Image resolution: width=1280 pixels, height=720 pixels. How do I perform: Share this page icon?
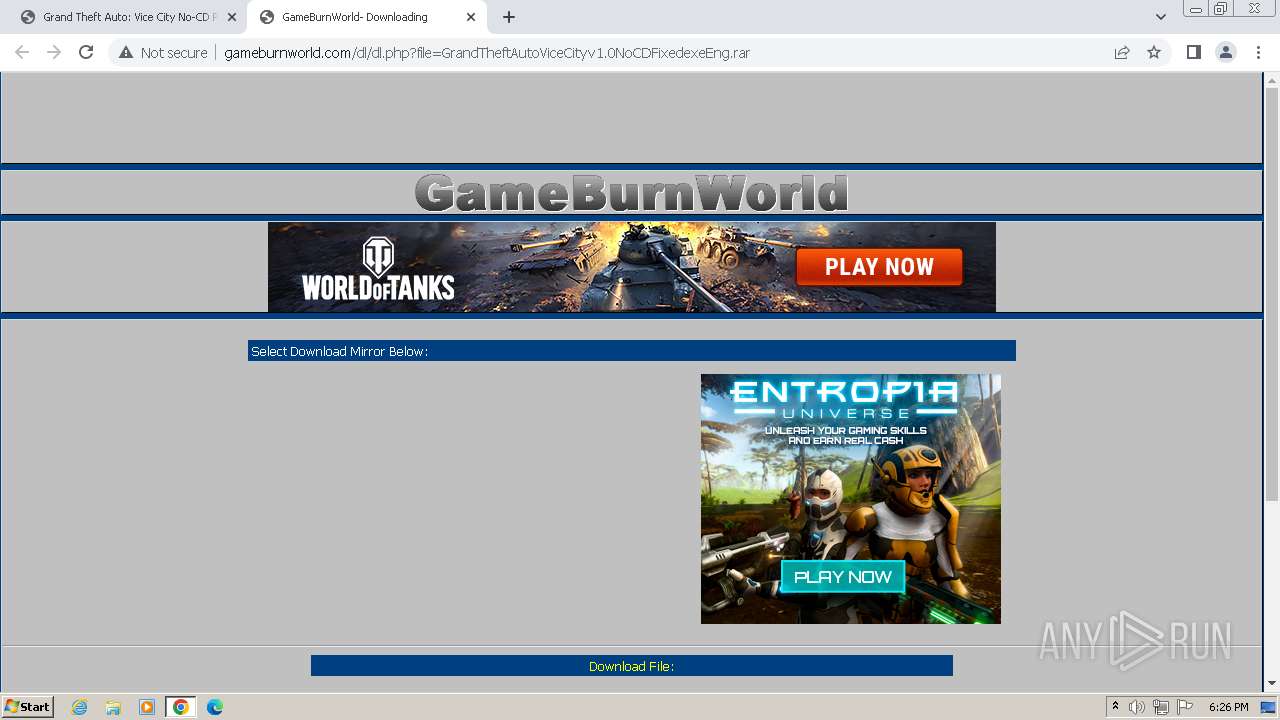pyautogui.click(x=1122, y=53)
